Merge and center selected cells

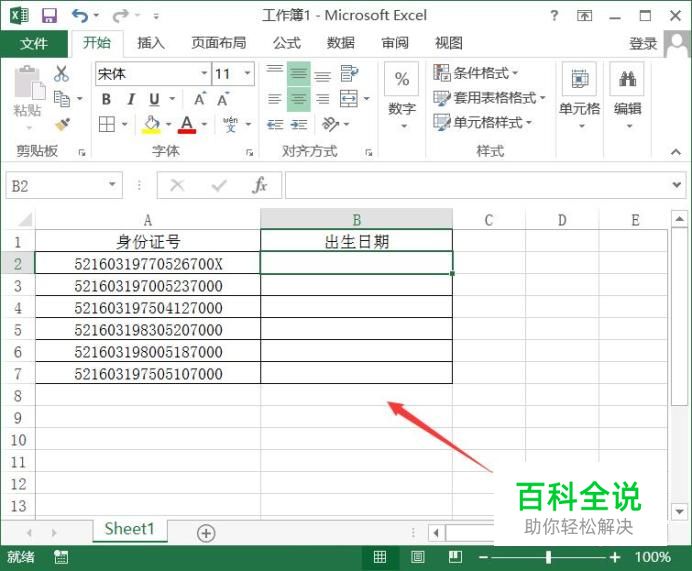[x=349, y=99]
